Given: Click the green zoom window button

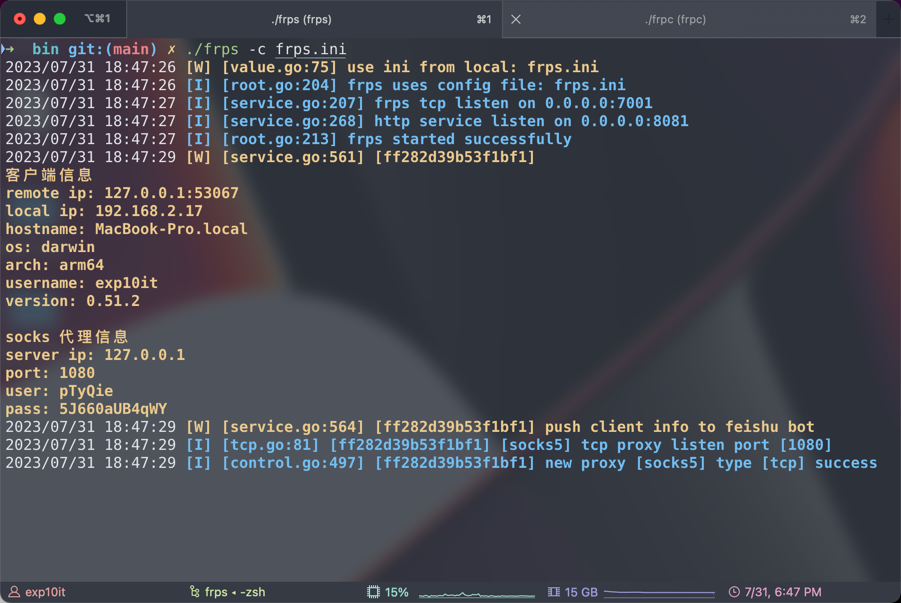Looking at the screenshot, I should pos(59,19).
